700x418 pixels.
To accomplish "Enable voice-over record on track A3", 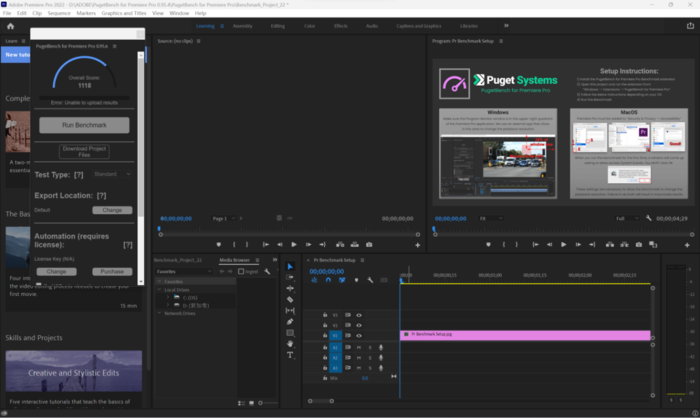I will pyautogui.click(x=381, y=368).
